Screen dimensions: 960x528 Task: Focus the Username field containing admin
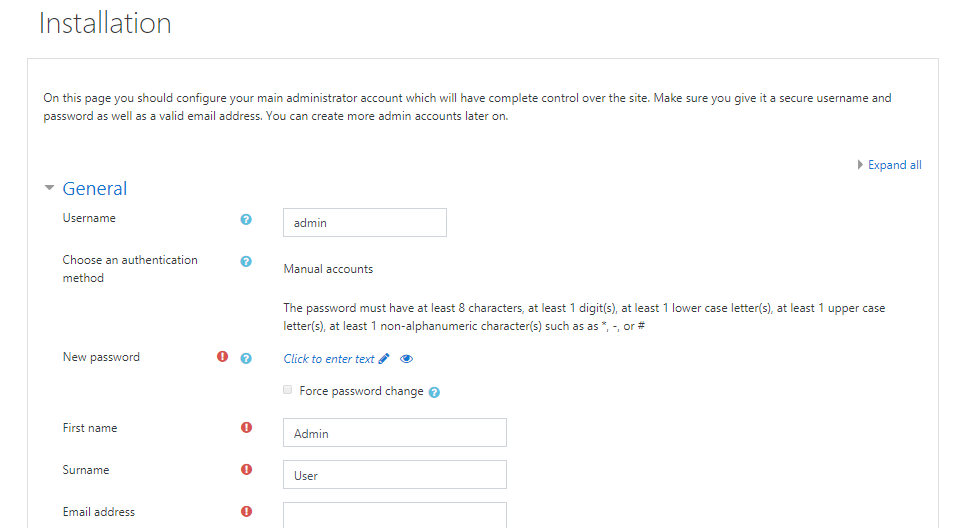click(365, 223)
